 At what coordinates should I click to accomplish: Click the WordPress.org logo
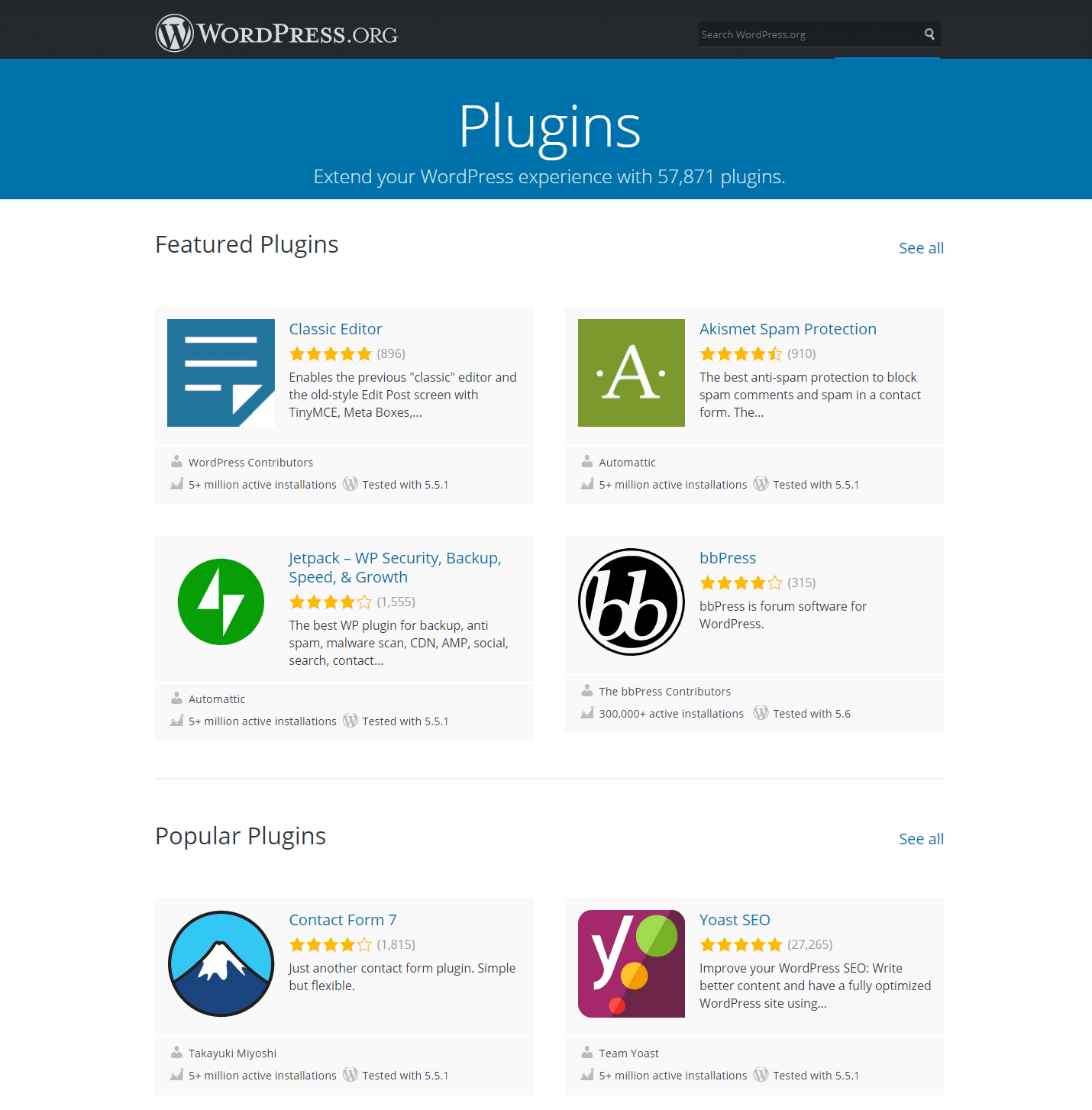(x=276, y=32)
